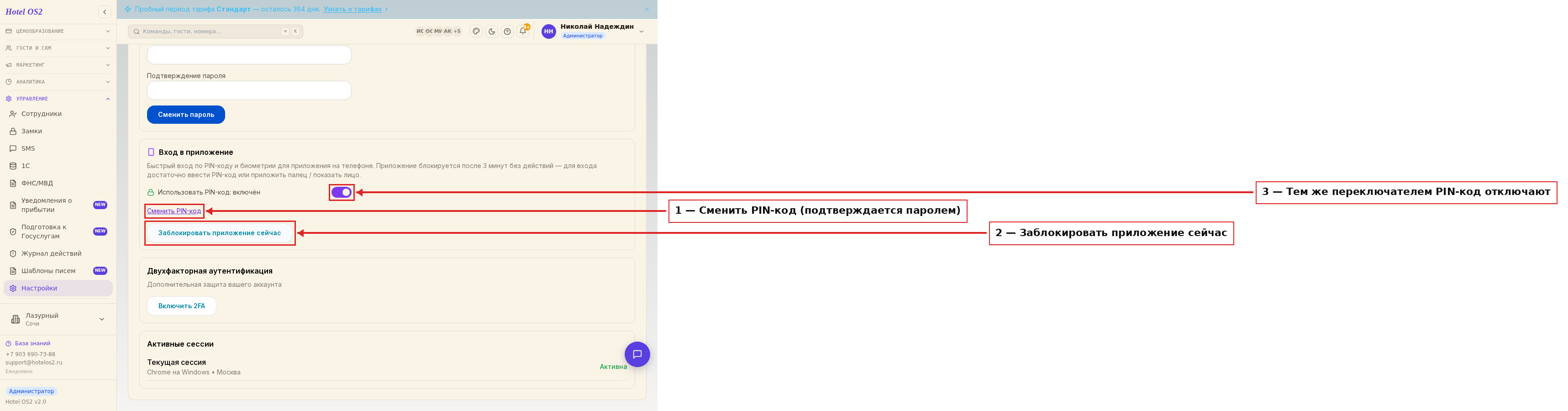Click the search magnifier icon
This screenshot has height=411, width=1568.
[137, 32]
